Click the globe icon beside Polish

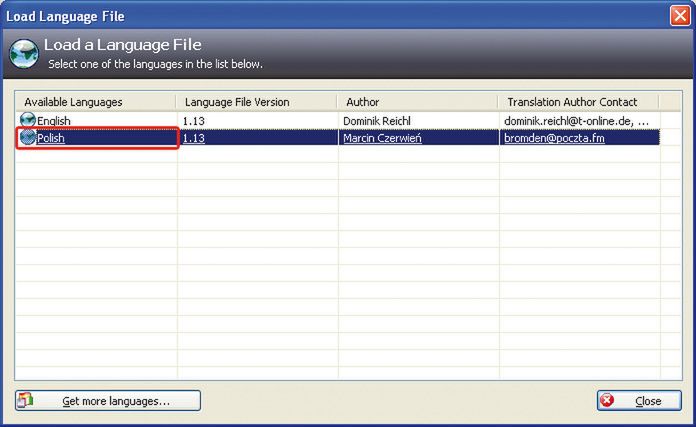(x=28, y=137)
